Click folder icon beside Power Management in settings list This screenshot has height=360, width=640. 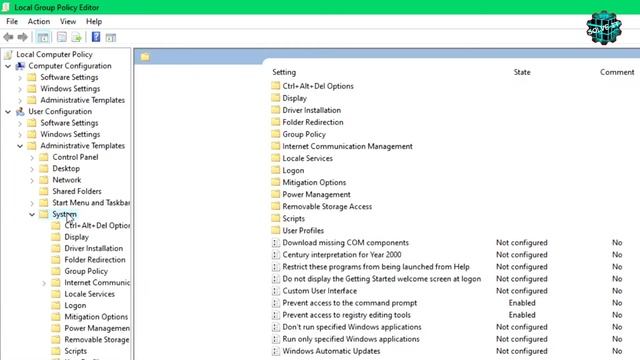point(276,194)
